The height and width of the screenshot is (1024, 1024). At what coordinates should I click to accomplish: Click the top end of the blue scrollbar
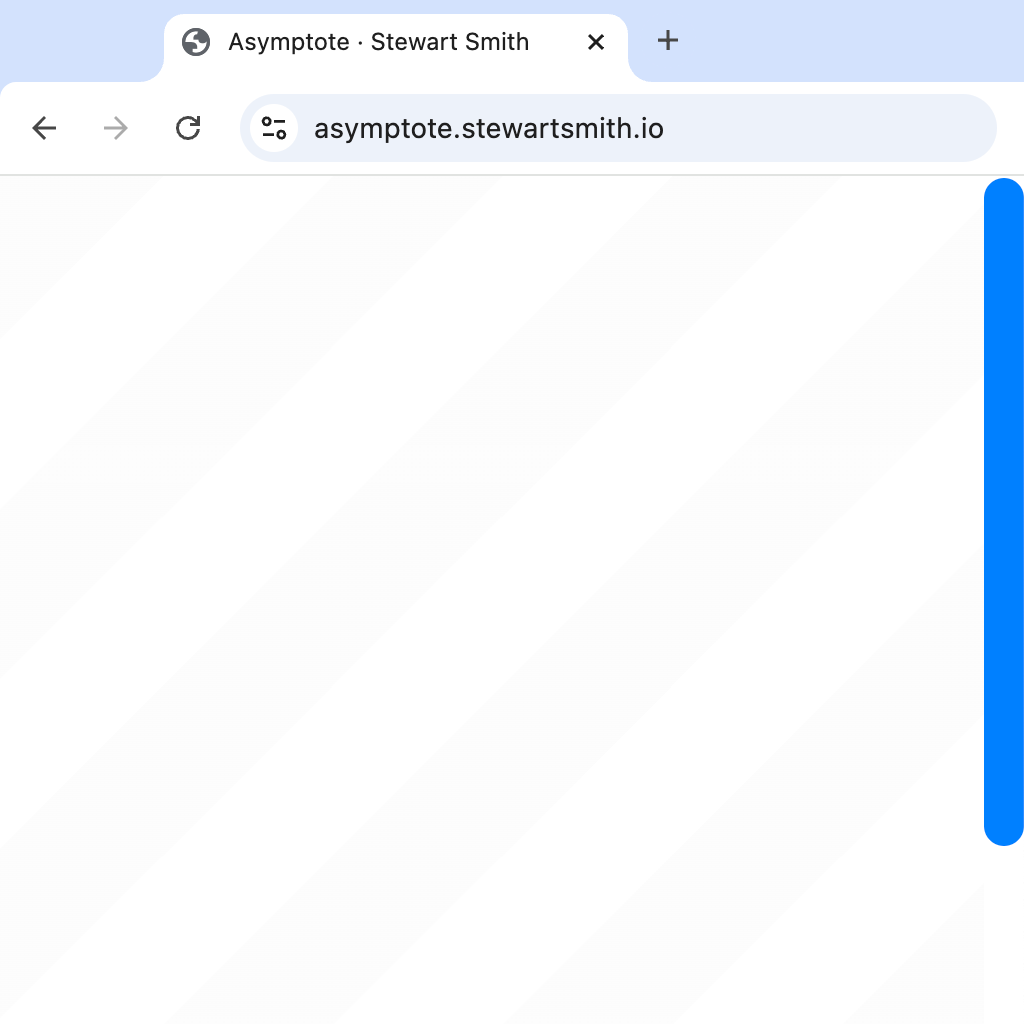[1003, 192]
